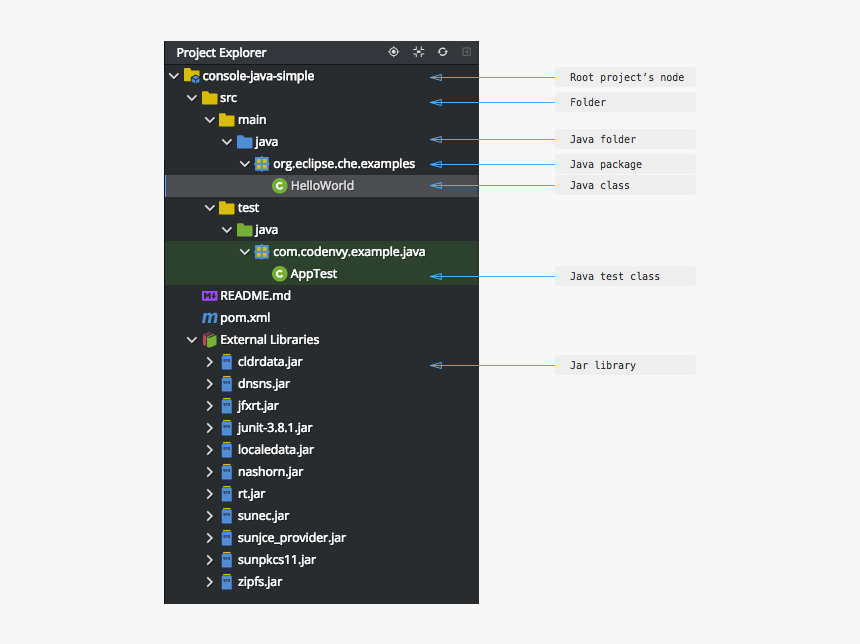Click the console-java-simple project folder icon
860x644 pixels.
point(191,76)
